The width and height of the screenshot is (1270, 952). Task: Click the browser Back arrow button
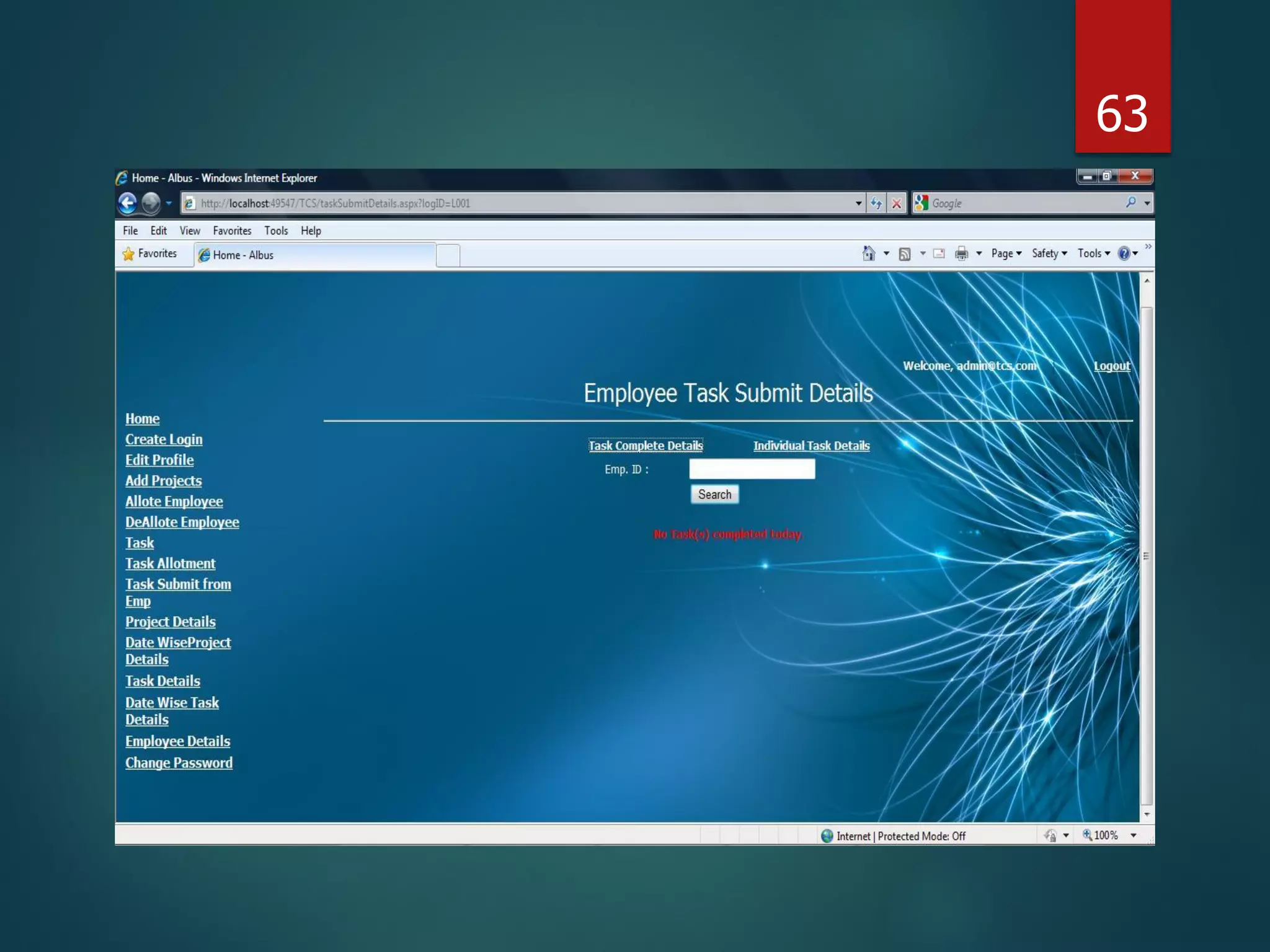pos(128,203)
